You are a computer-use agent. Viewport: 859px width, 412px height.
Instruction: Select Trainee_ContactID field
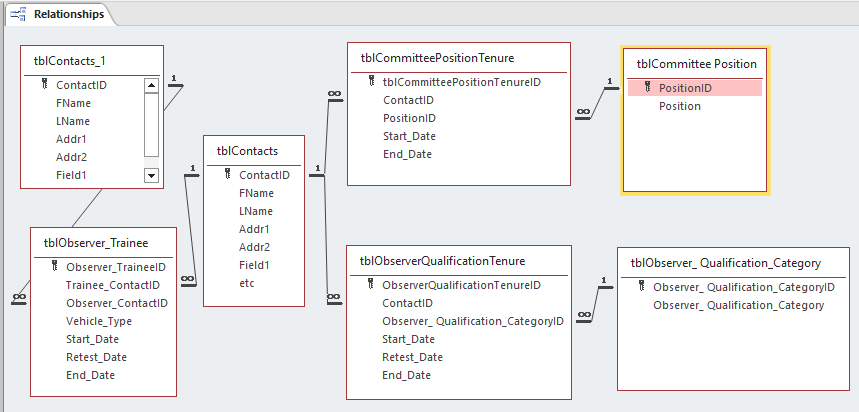point(111,285)
